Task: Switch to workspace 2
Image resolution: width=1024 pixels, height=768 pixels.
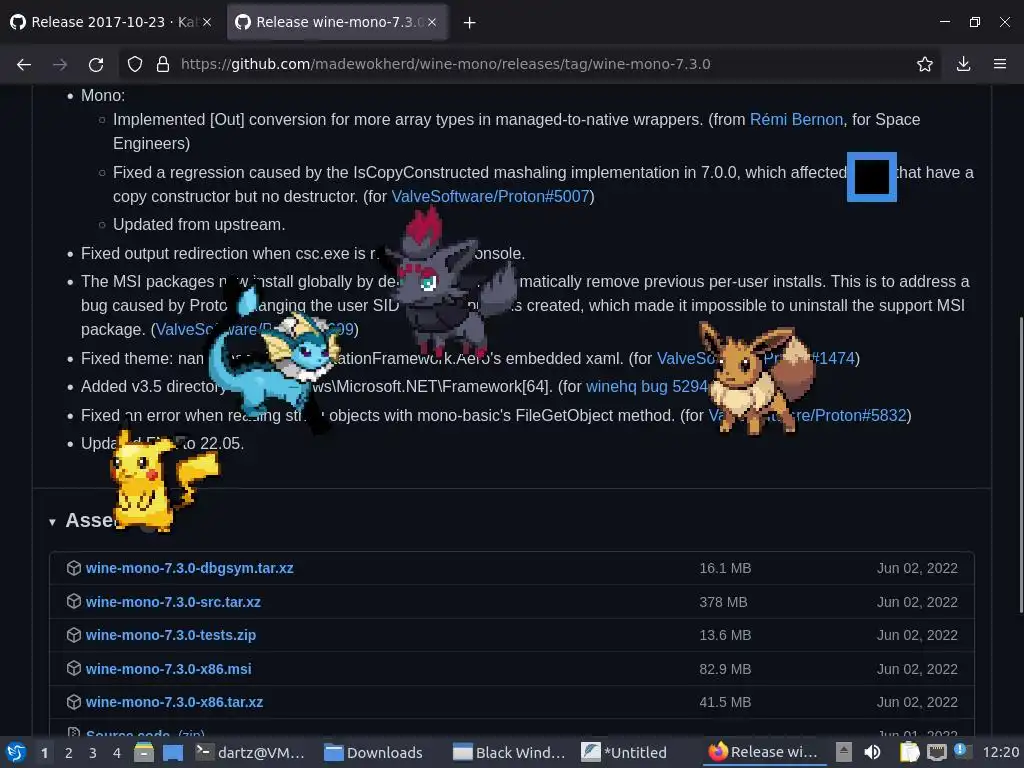Action: (x=69, y=753)
